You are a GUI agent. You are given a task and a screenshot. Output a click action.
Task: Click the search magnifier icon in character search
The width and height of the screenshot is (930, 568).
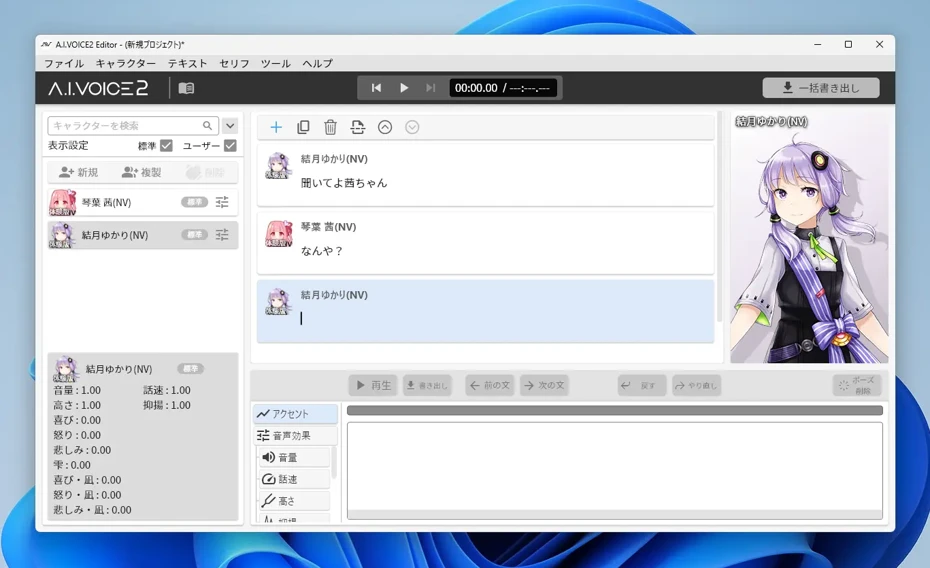207,126
